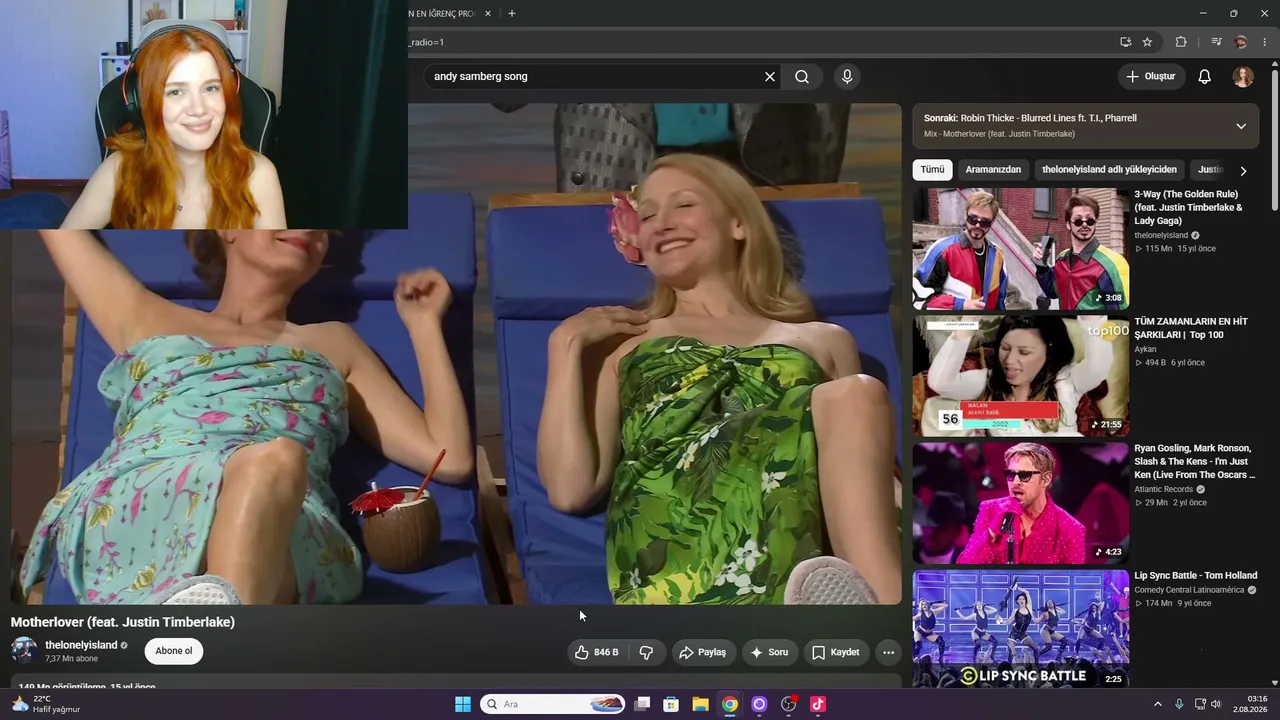Open the clock and date panel
The width and height of the screenshot is (1280, 720).
point(1252,704)
